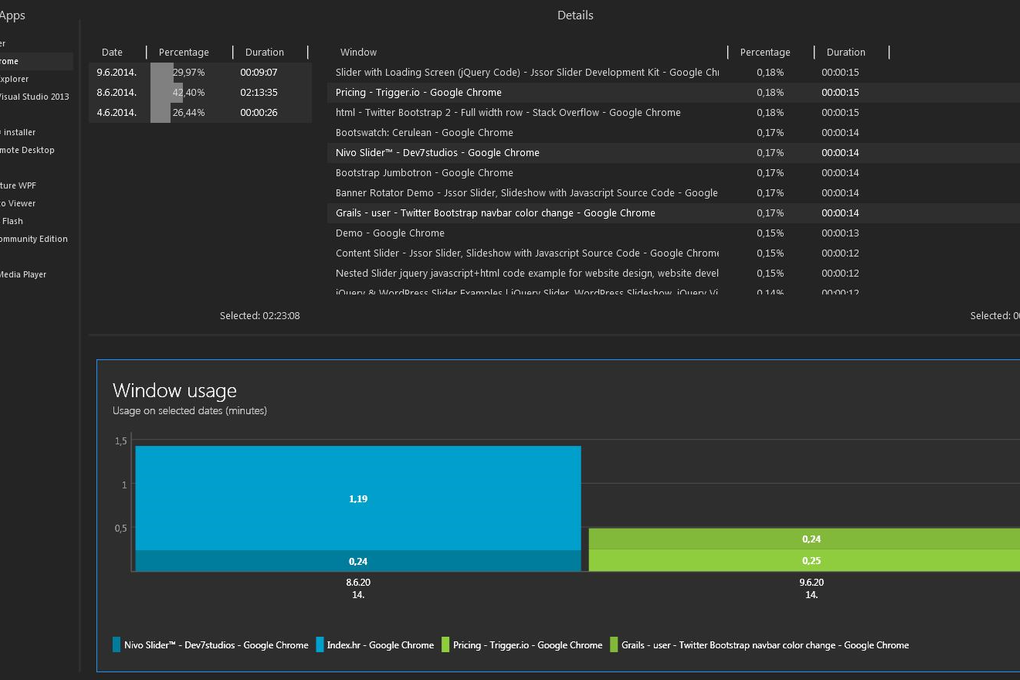
Task: Click the 42,40% percentage bar cell
Action: (x=189, y=92)
